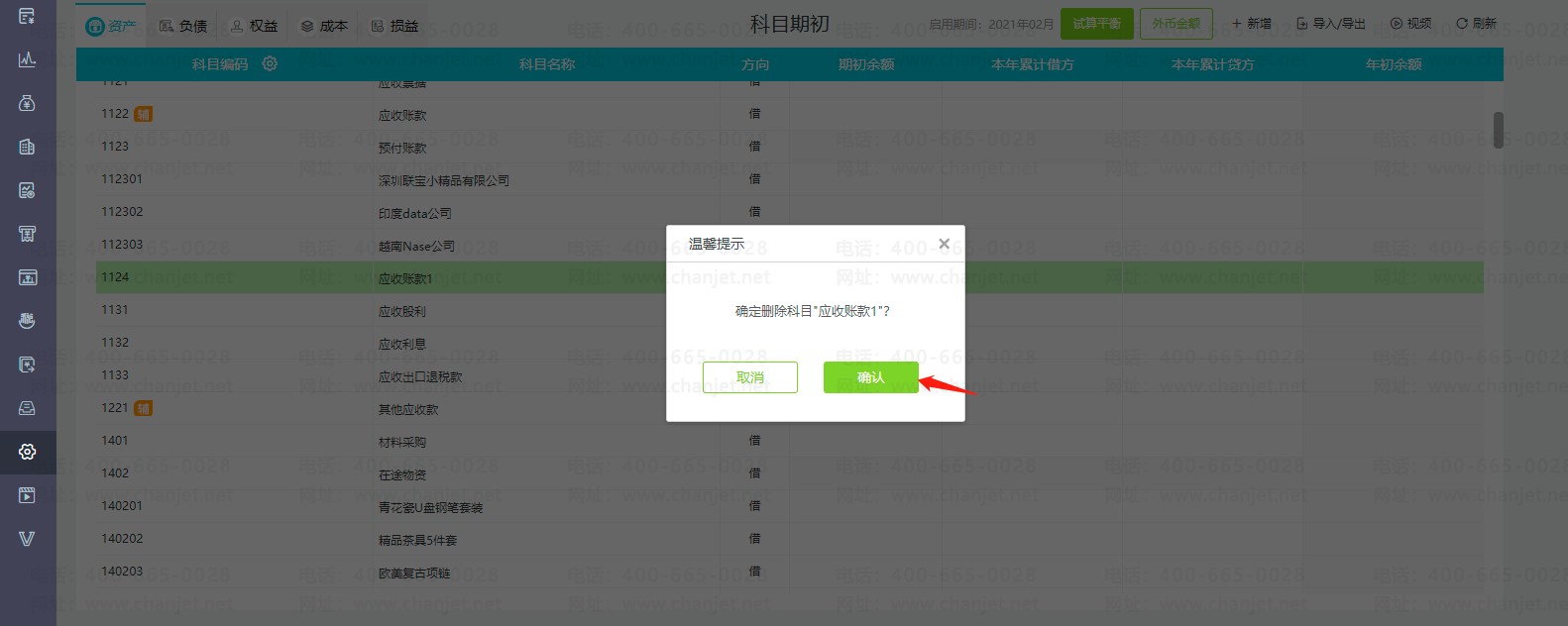Viewport: 1568px width, 626px height.
Task: Click subject code 140201
Action: pos(122,506)
